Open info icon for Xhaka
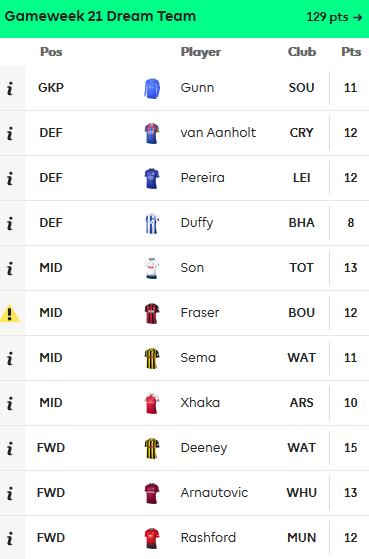The image size is (369, 559). pos(10,404)
